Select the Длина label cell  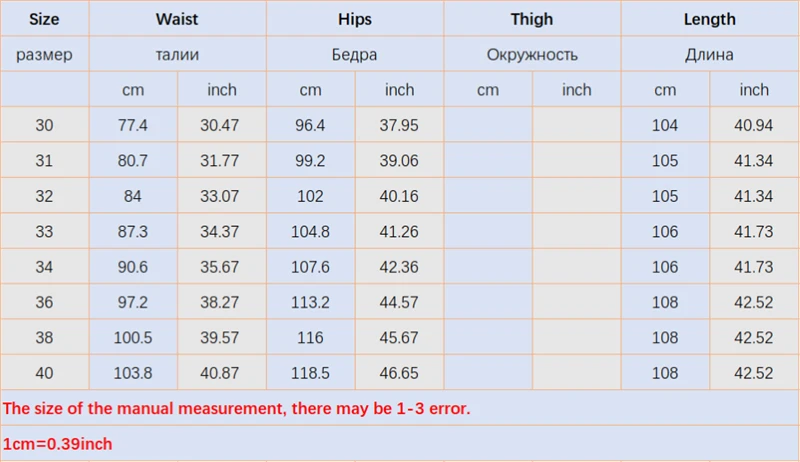click(x=710, y=54)
